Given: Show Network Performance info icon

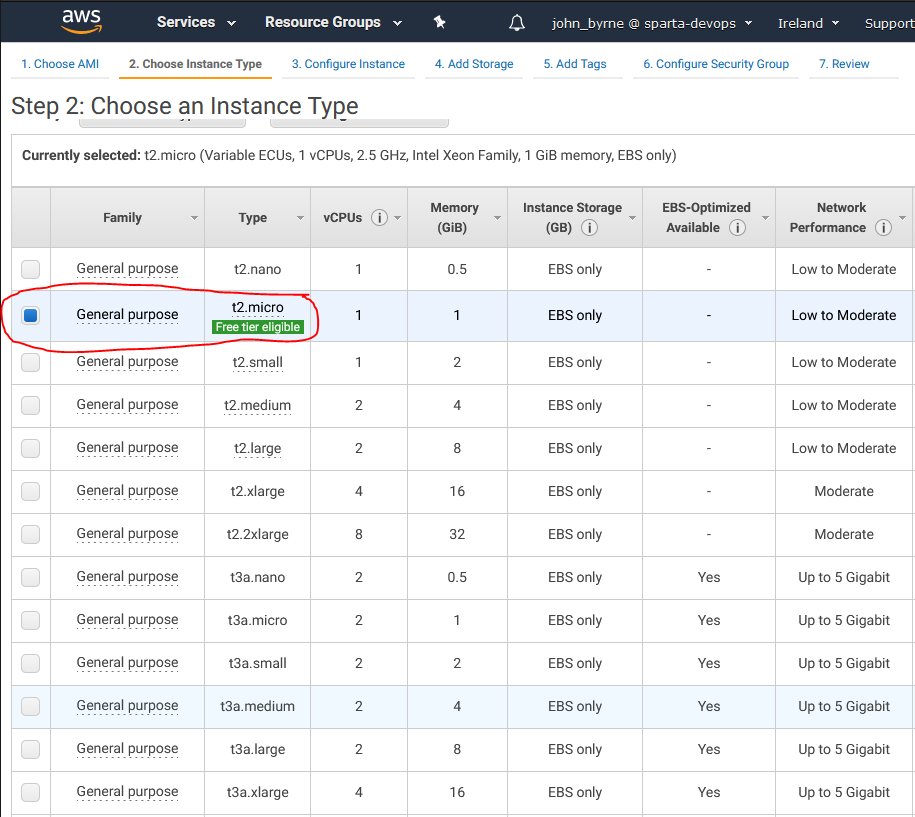Looking at the screenshot, I should [883, 228].
